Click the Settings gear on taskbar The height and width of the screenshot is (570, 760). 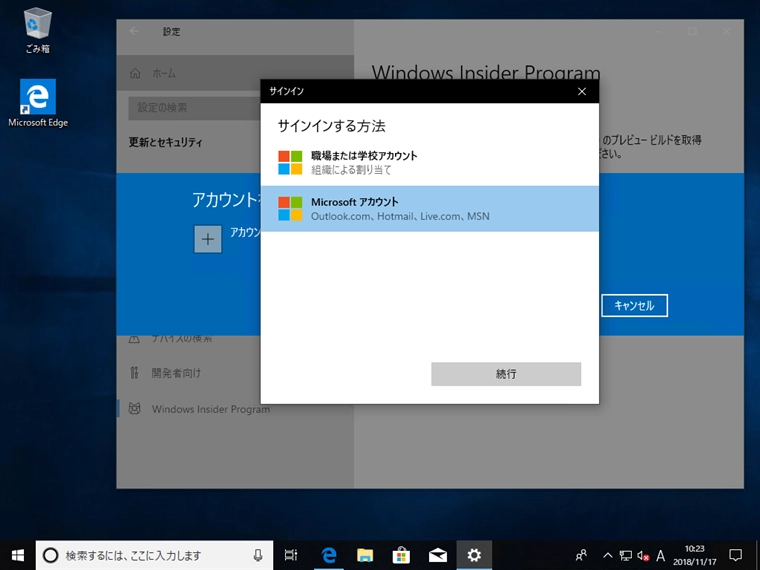click(474, 555)
